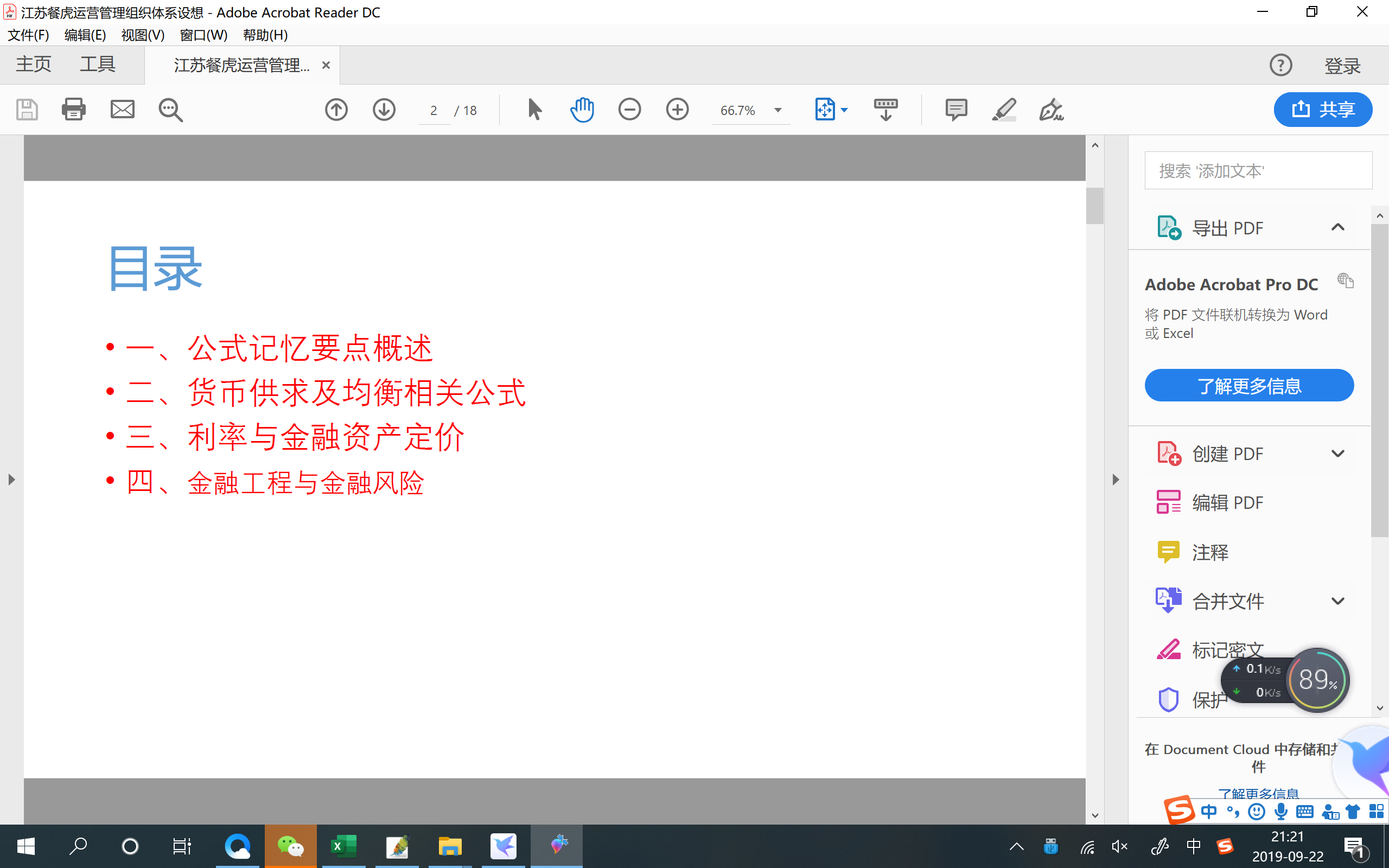Click the print icon in toolbar
This screenshot has height=868, width=1389.
[x=73, y=109]
